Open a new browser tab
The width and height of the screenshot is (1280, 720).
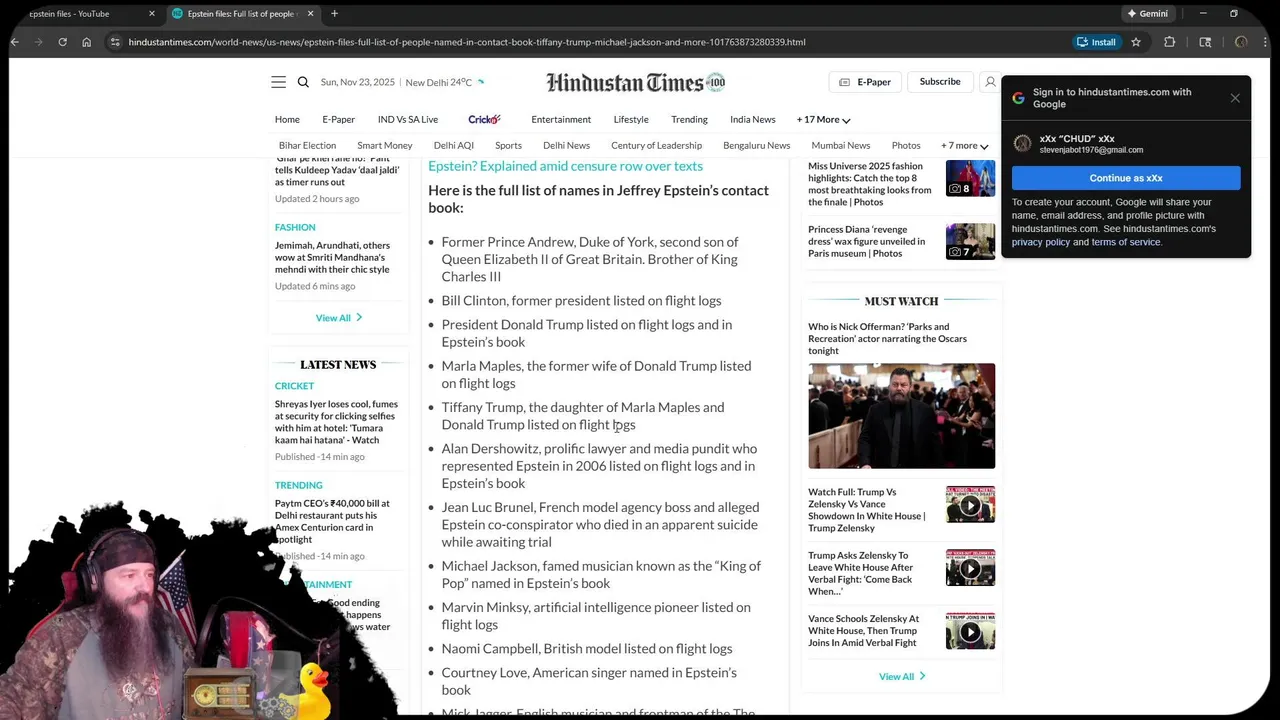click(334, 14)
